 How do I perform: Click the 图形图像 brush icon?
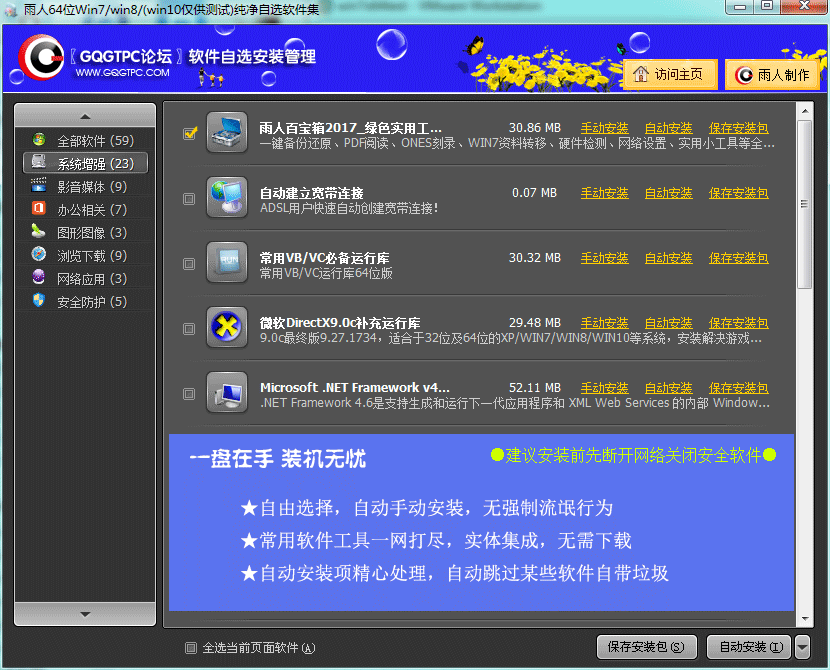(x=39, y=231)
